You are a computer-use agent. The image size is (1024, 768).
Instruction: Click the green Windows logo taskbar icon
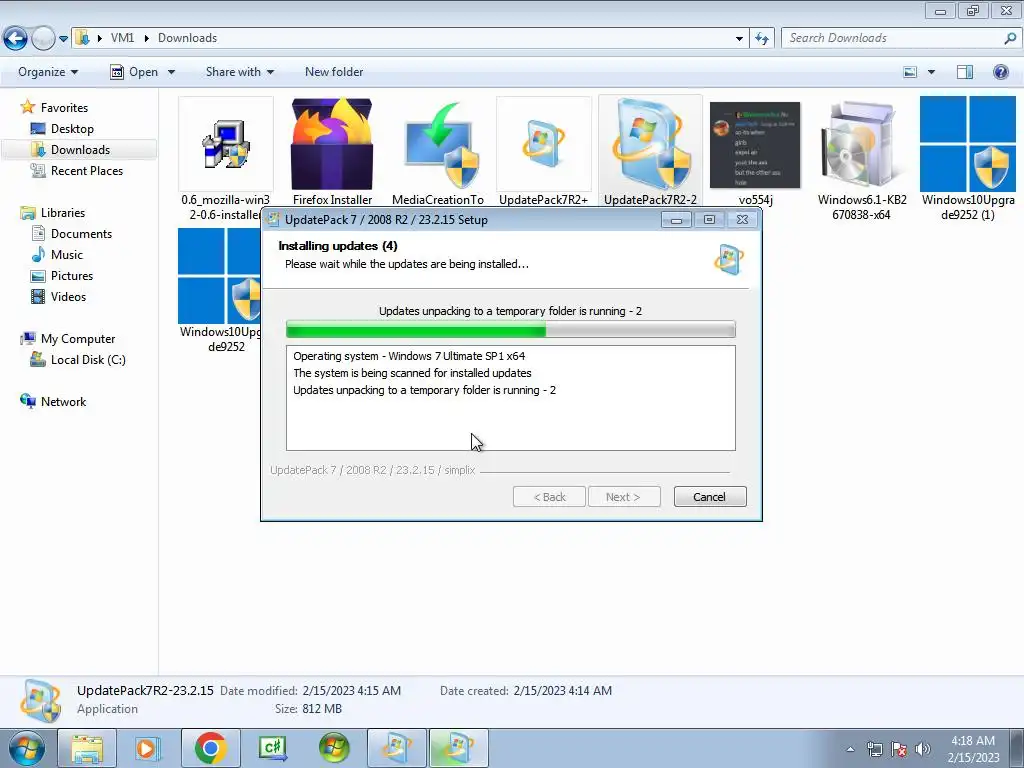click(x=334, y=748)
